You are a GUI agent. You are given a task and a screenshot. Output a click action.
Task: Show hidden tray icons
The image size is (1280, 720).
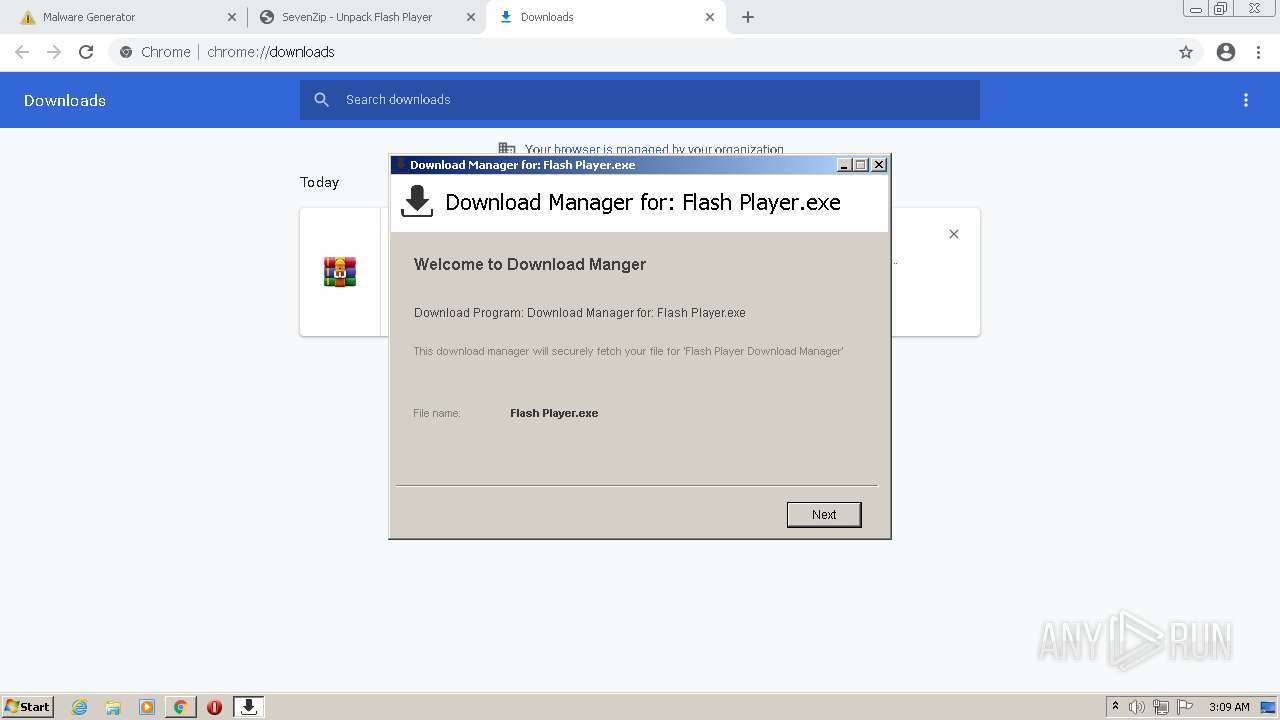coord(1115,707)
